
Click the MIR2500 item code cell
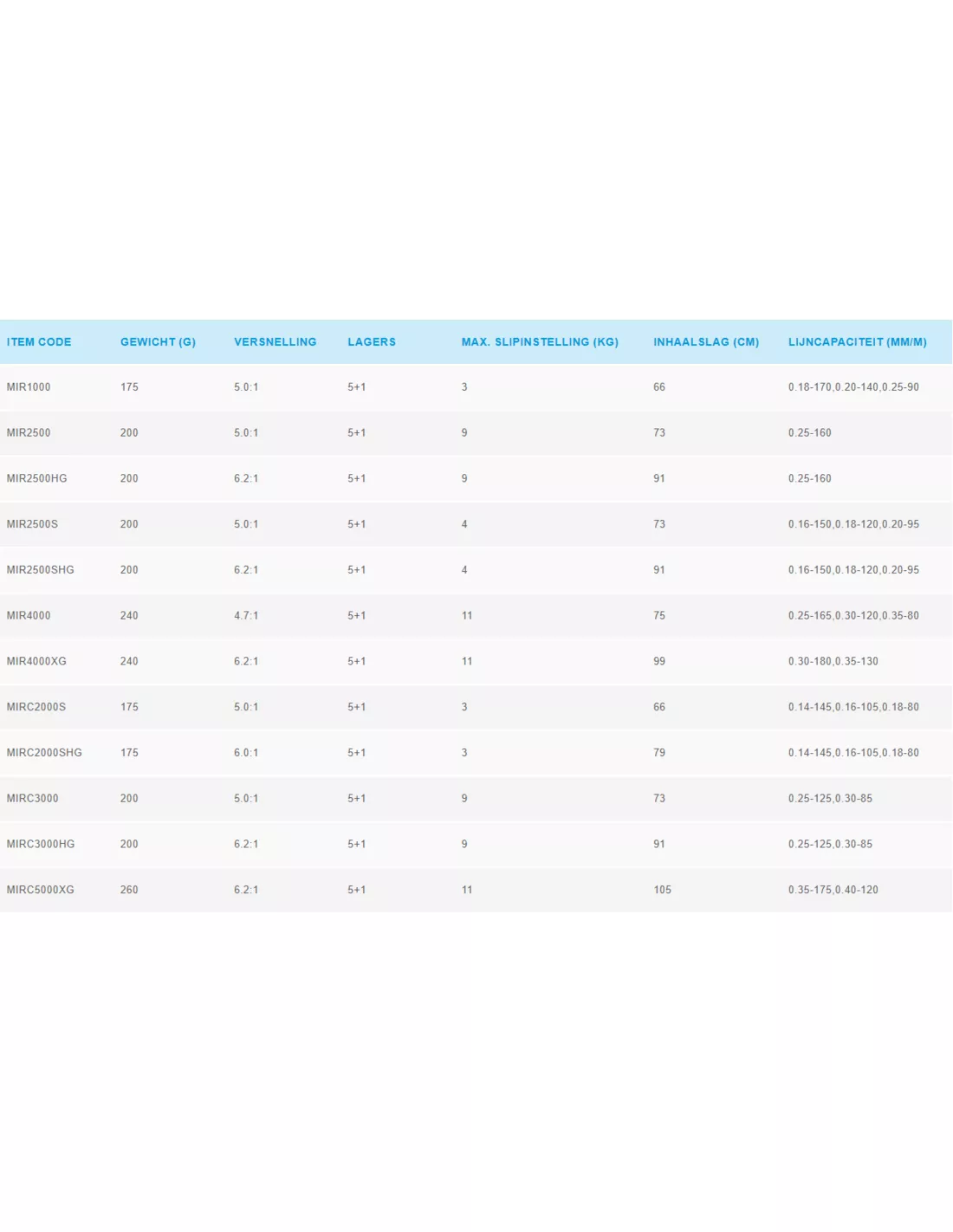29,433
